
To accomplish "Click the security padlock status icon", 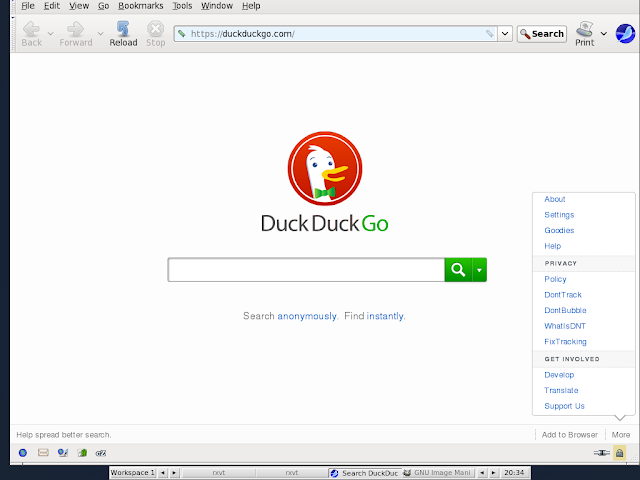I will point(620,453).
